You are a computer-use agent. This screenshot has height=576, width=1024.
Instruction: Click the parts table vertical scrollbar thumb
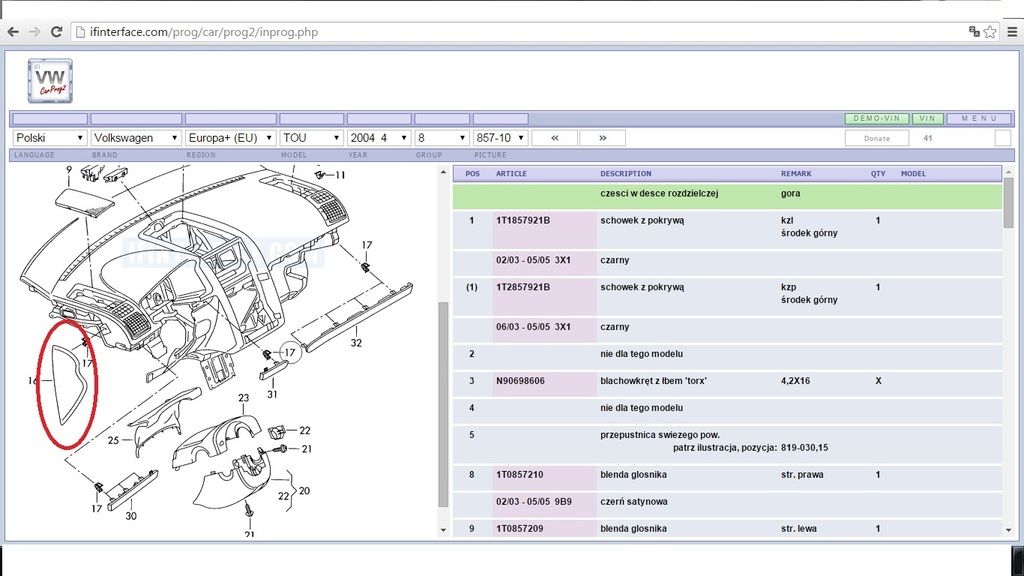point(1008,201)
